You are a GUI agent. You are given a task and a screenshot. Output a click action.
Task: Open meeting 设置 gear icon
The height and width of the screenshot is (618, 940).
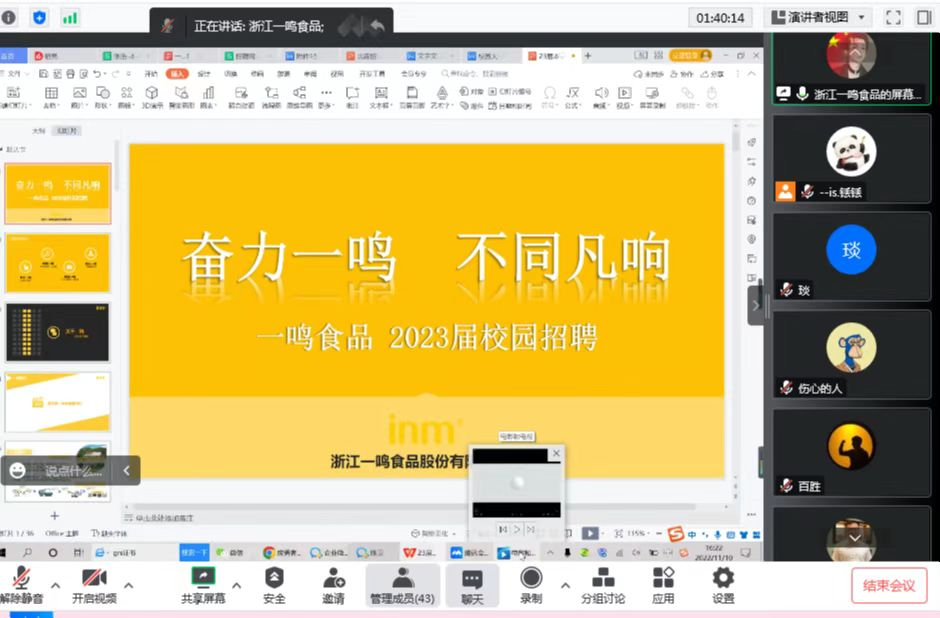723,584
